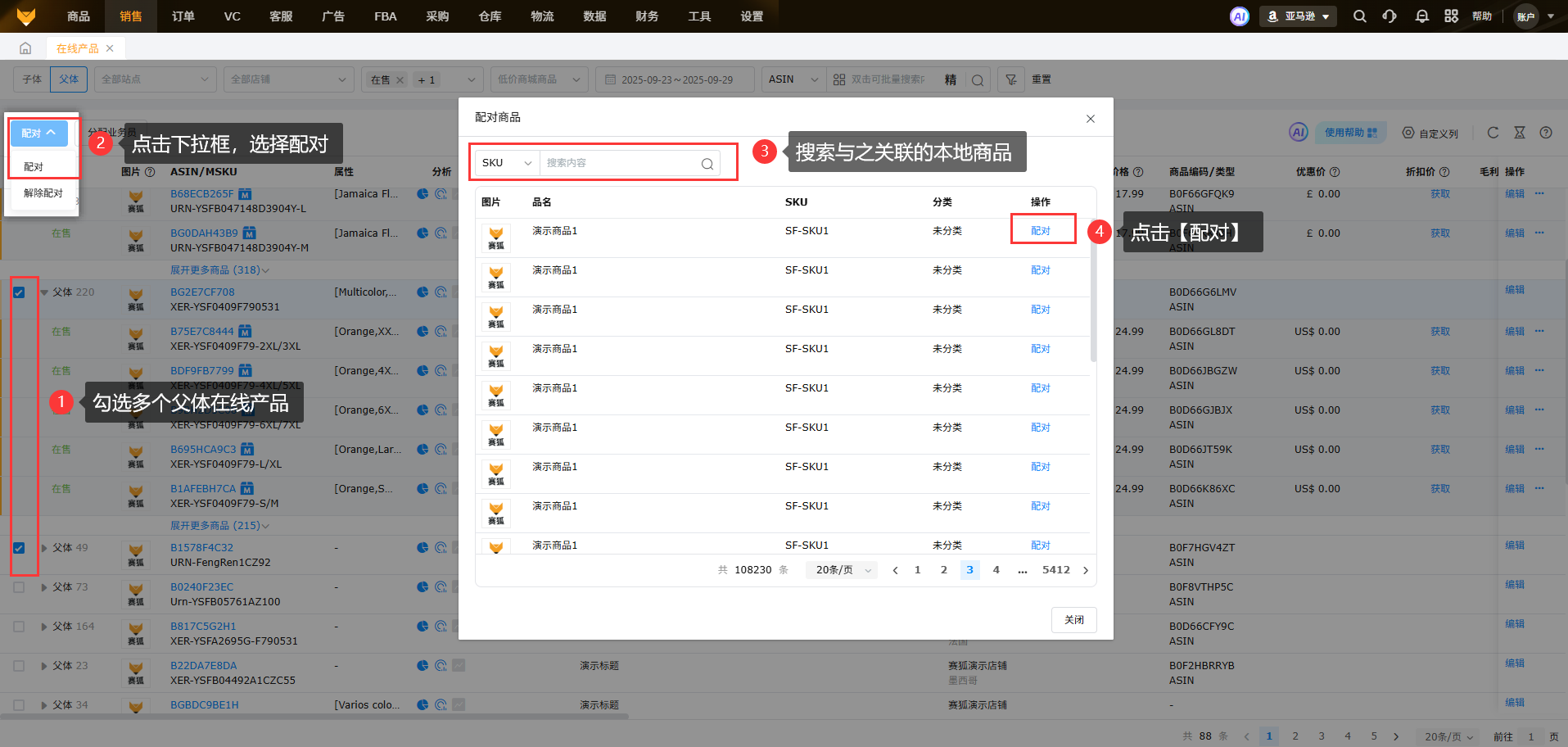The height and width of the screenshot is (747, 1568).
Task: Open the 低价商城商品 dropdown
Action: coord(539,79)
